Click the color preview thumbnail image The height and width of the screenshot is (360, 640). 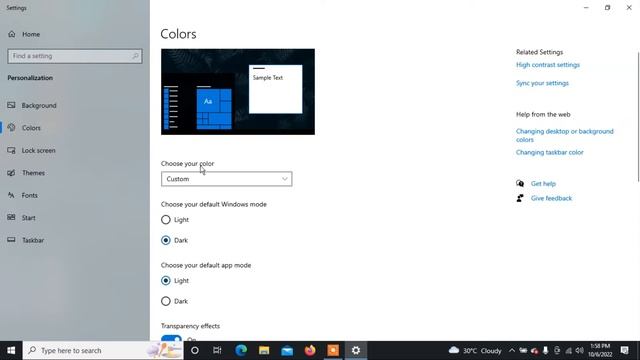pyautogui.click(x=238, y=92)
